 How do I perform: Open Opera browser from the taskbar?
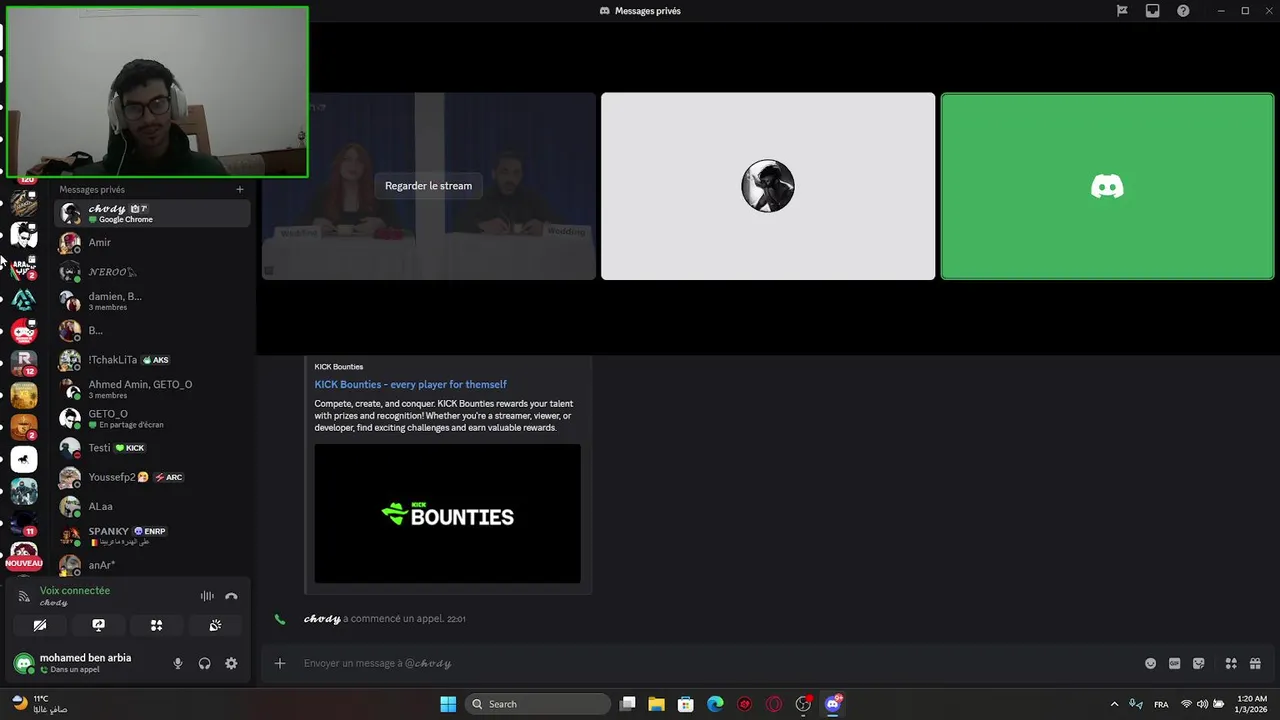774,704
